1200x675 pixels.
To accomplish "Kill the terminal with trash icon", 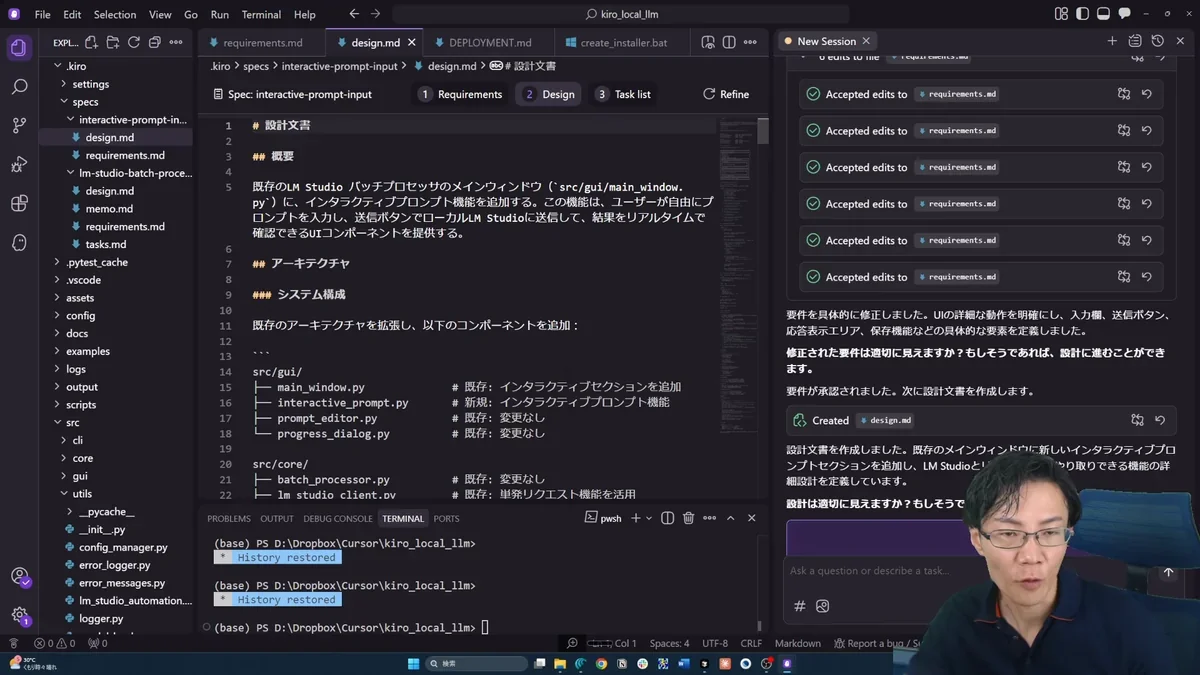I will click(x=688, y=518).
